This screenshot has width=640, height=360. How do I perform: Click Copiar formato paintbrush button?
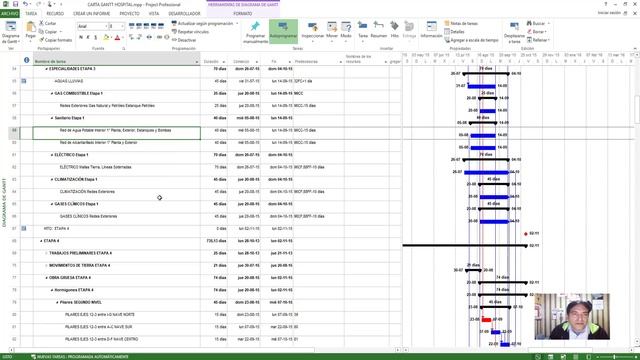pyautogui.click(x=56, y=40)
